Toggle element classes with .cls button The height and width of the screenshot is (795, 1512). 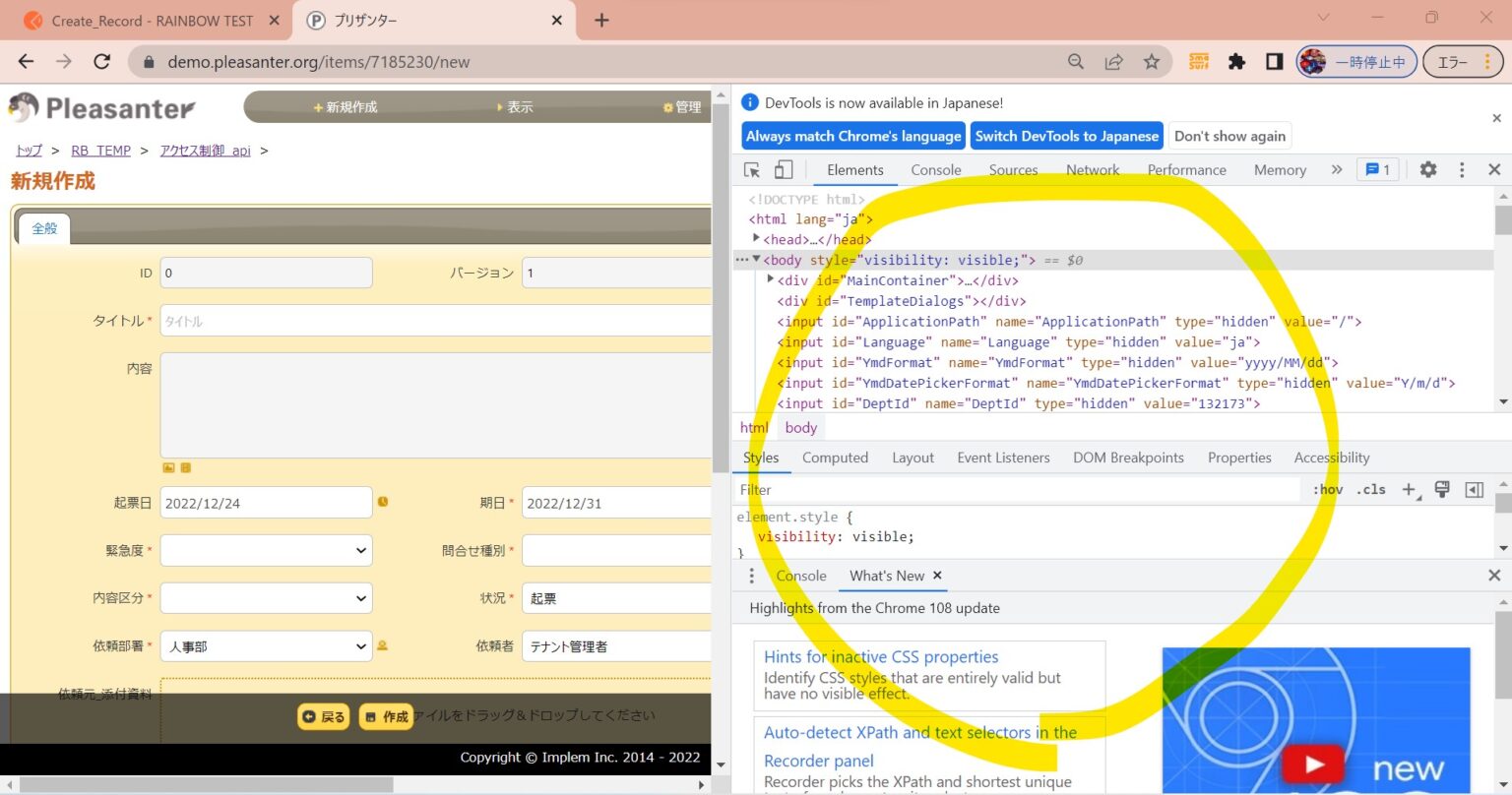pyautogui.click(x=1370, y=489)
